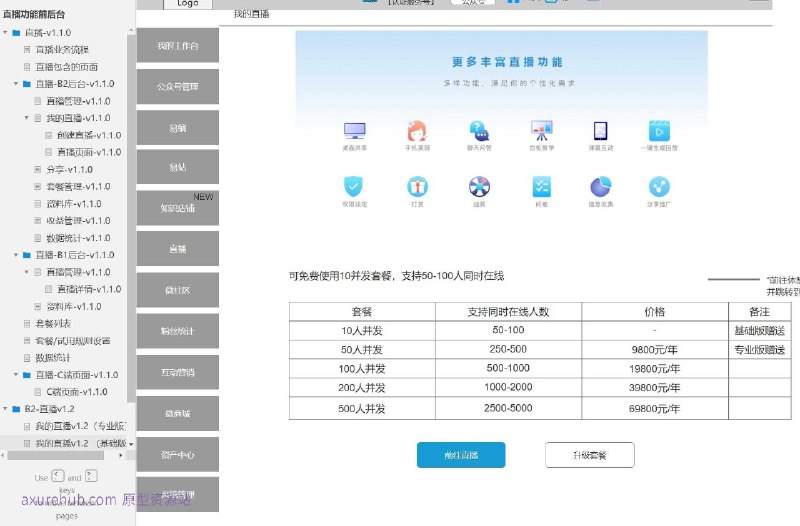800x526 pixels.
Task: Click the folder icon beside 直播-B1后台-v1.1.0
Action: [x=27, y=255]
